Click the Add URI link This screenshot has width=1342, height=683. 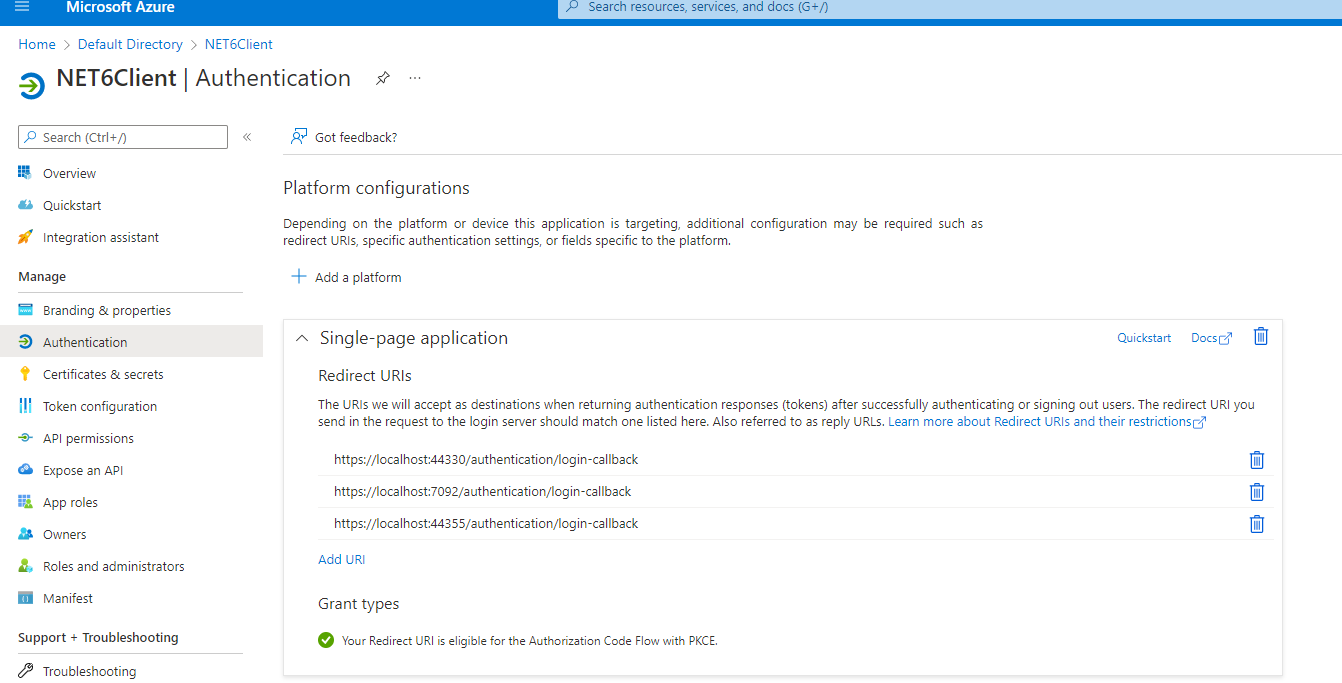(x=341, y=559)
